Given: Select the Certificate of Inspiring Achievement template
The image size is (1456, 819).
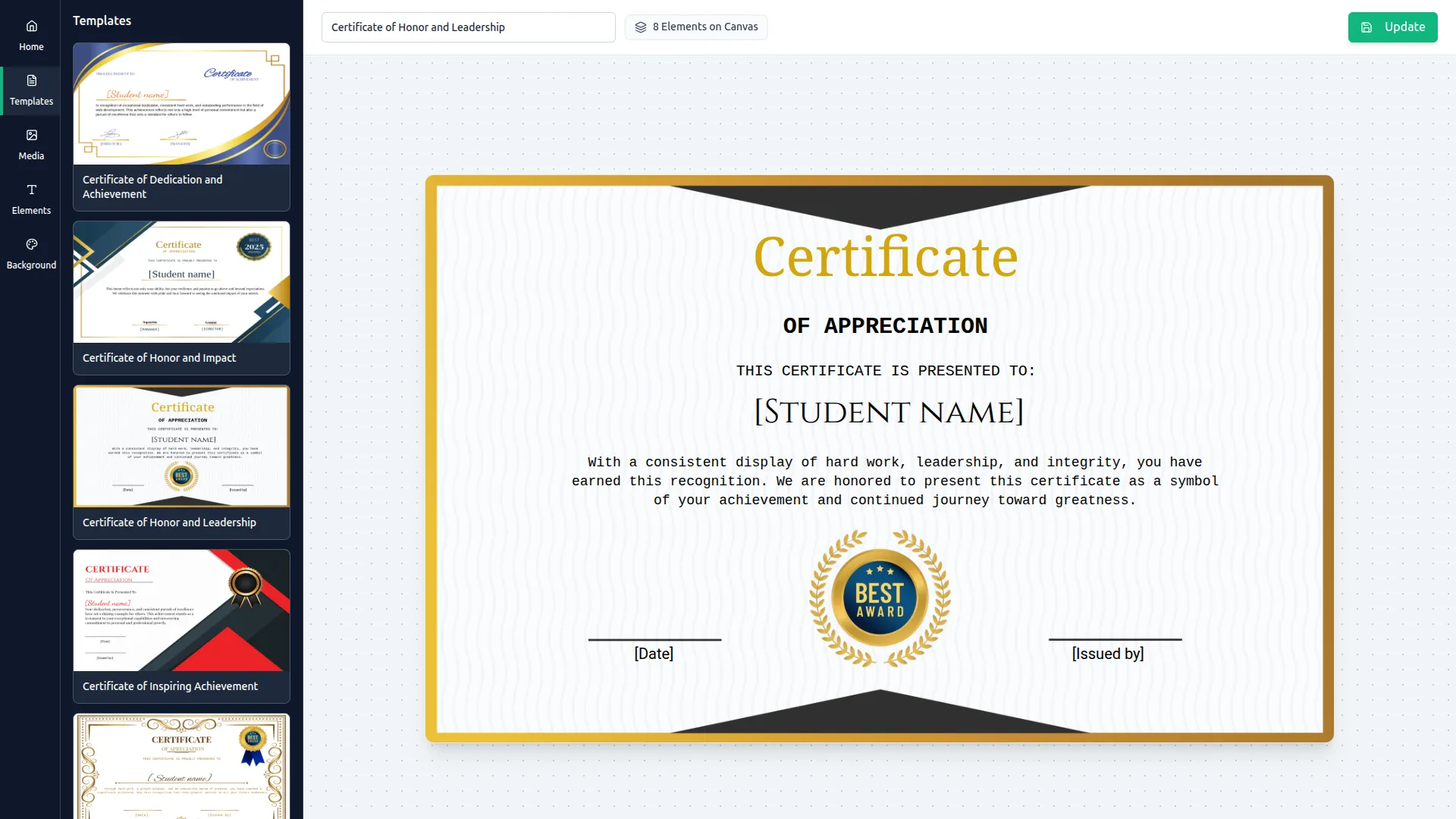Looking at the screenshot, I should (180, 626).
